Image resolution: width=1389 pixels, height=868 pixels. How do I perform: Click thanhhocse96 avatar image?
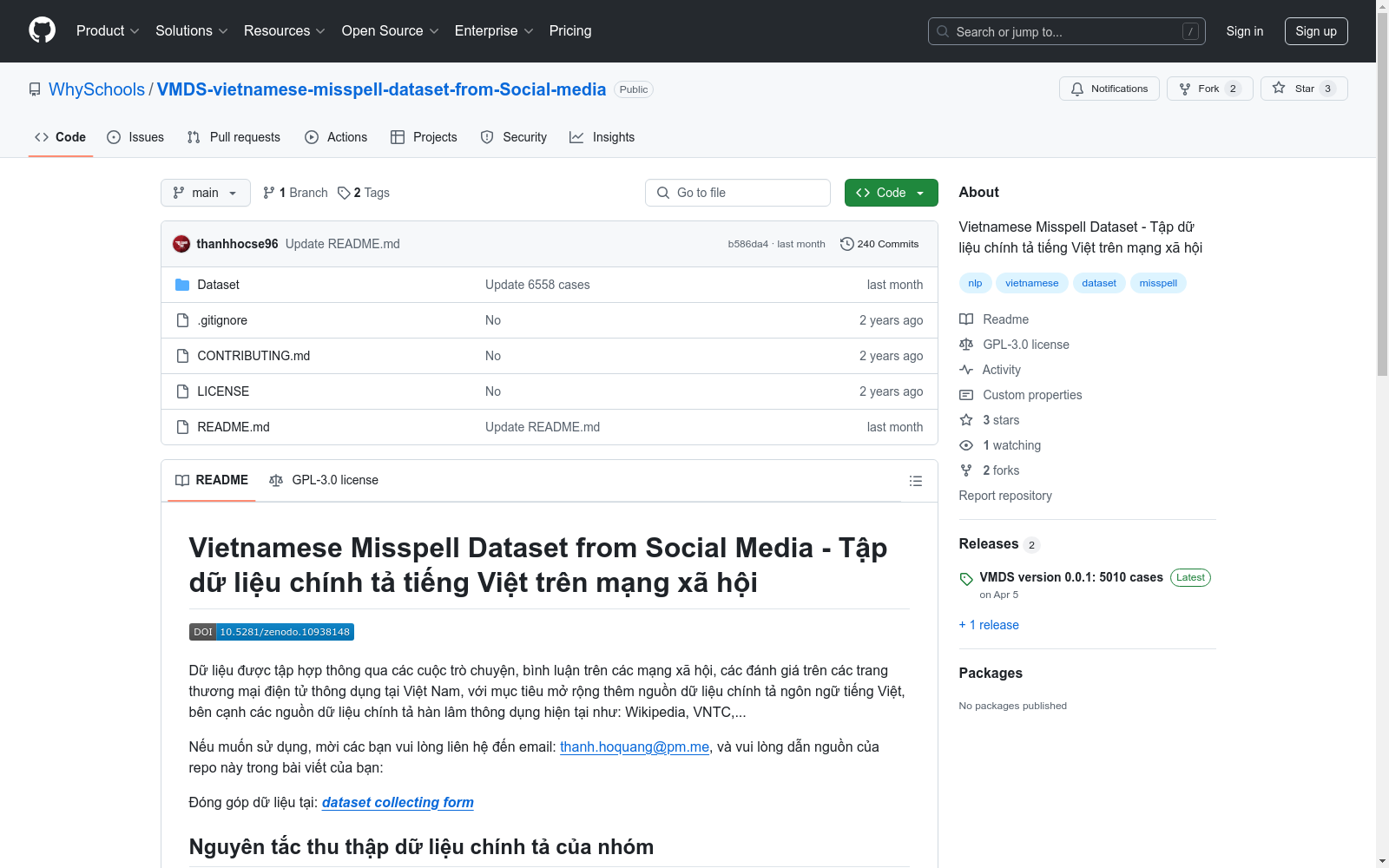click(181, 244)
